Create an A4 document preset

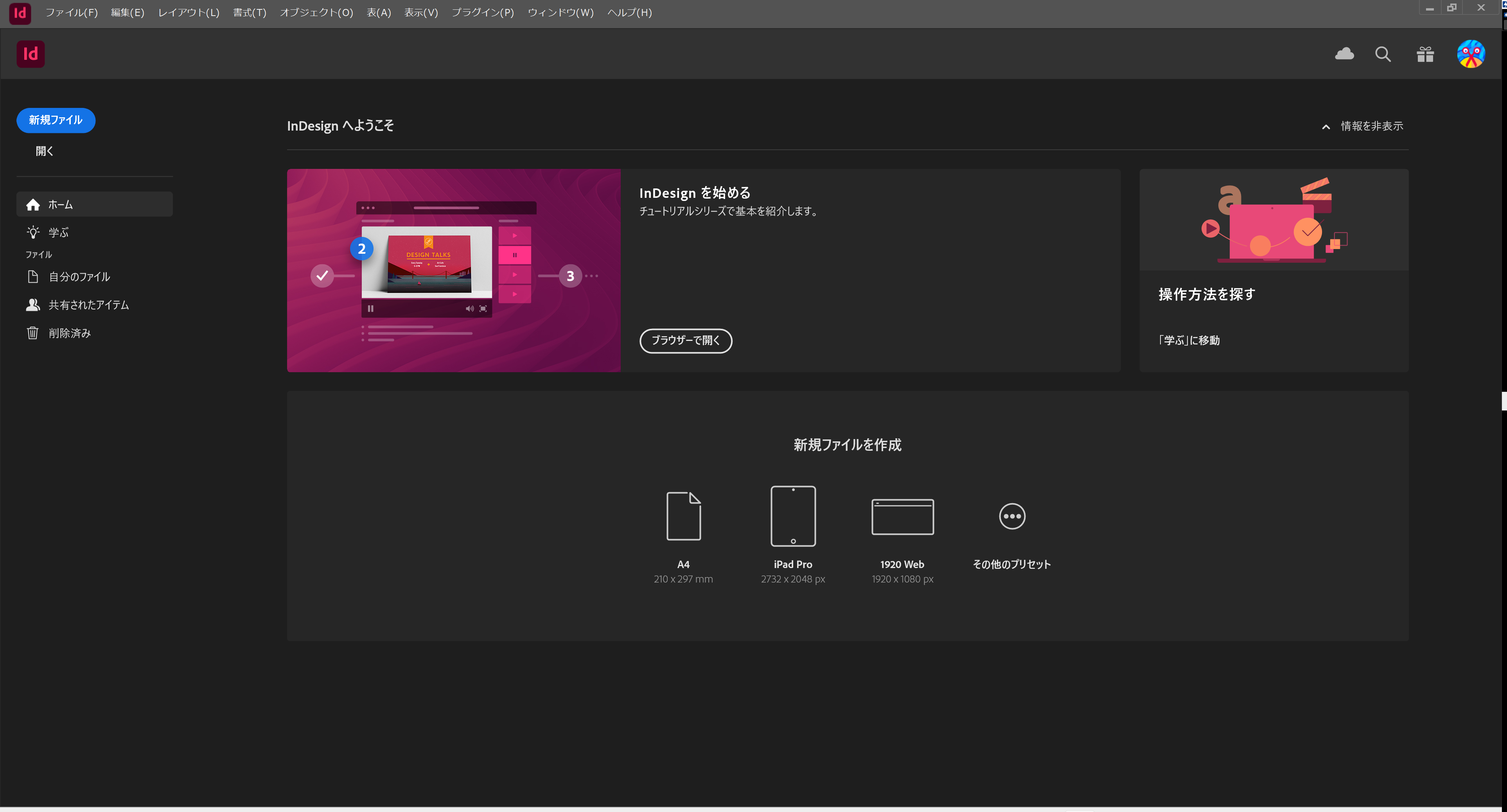683,535
